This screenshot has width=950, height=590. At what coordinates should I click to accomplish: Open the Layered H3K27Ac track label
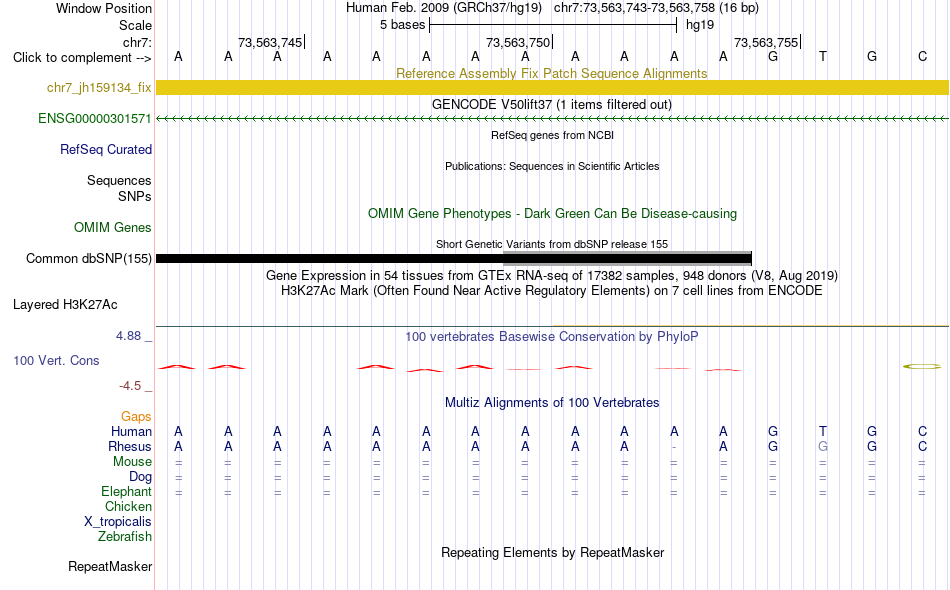pyautogui.click(x=65, y=305)
